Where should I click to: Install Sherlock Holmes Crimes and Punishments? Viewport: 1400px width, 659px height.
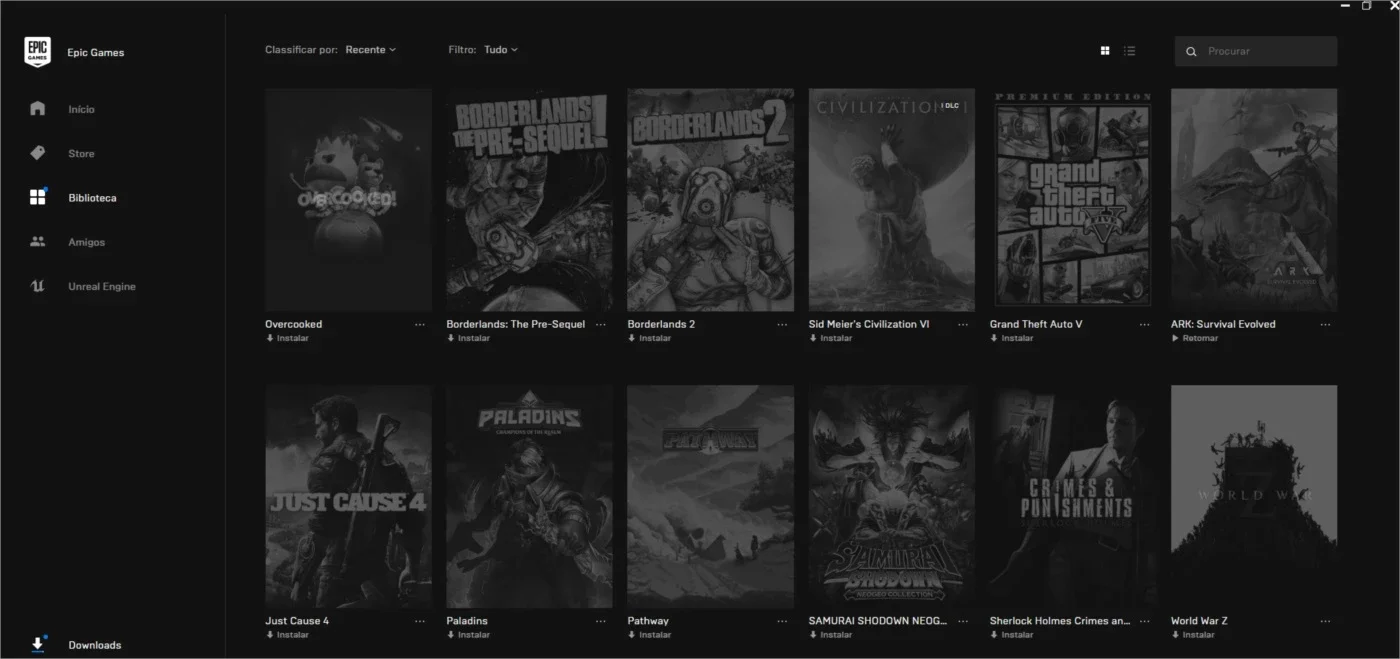1011,635
